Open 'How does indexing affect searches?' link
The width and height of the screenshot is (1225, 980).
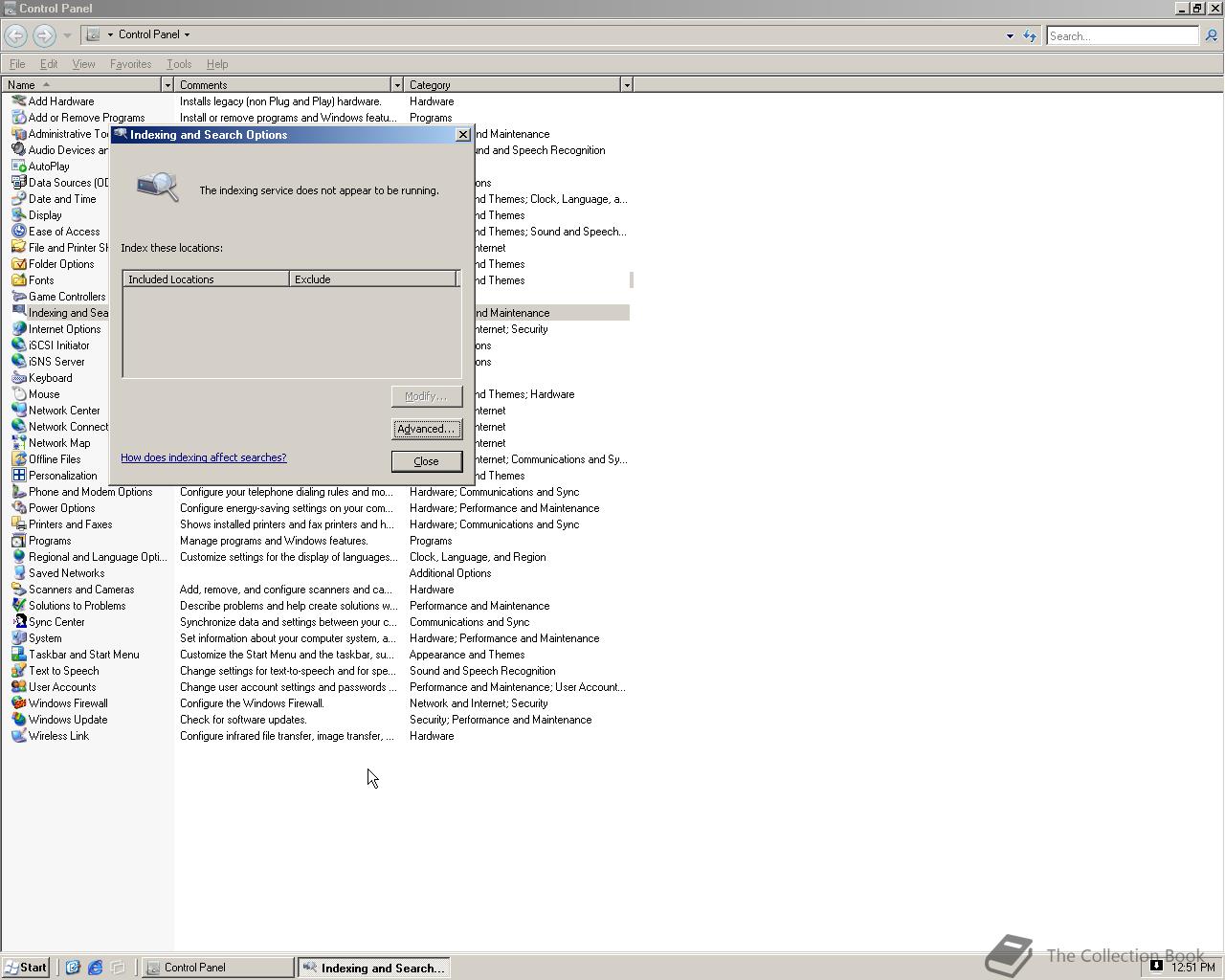(204, 457)
